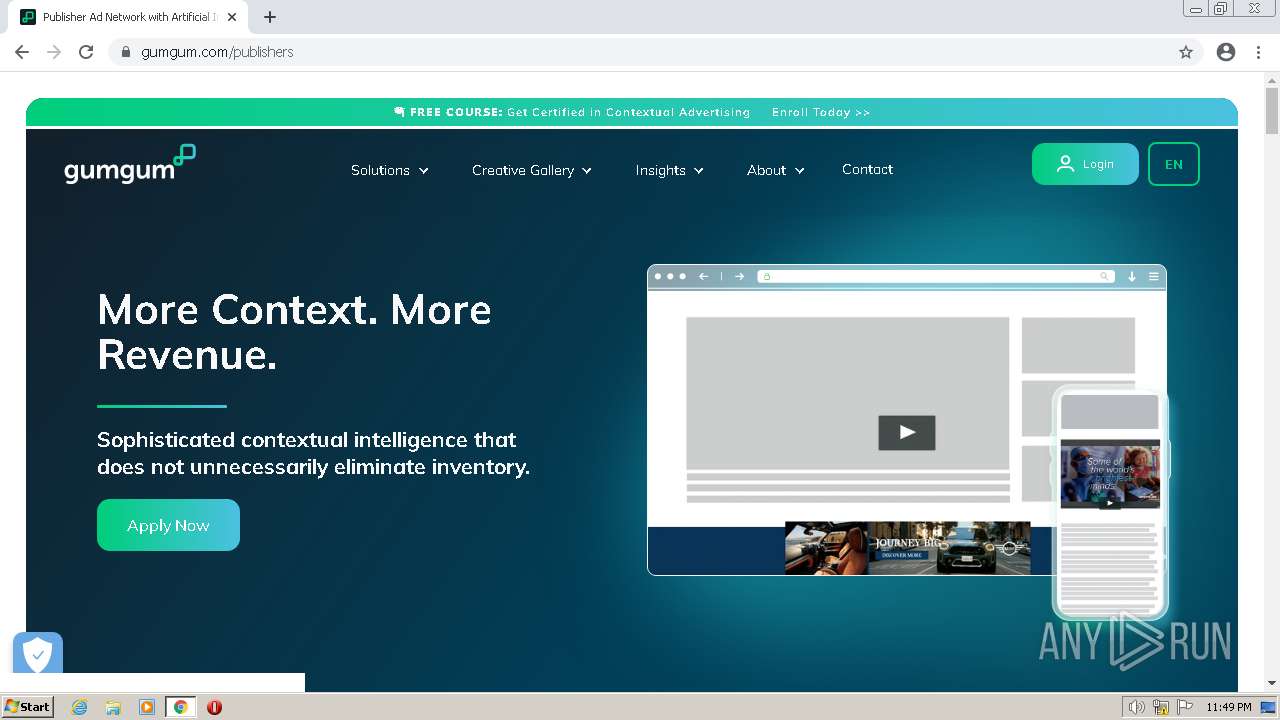1280x720 pixels.
Task: Open the Chrome three-dot menu
Action: (x=1258, y=52)
